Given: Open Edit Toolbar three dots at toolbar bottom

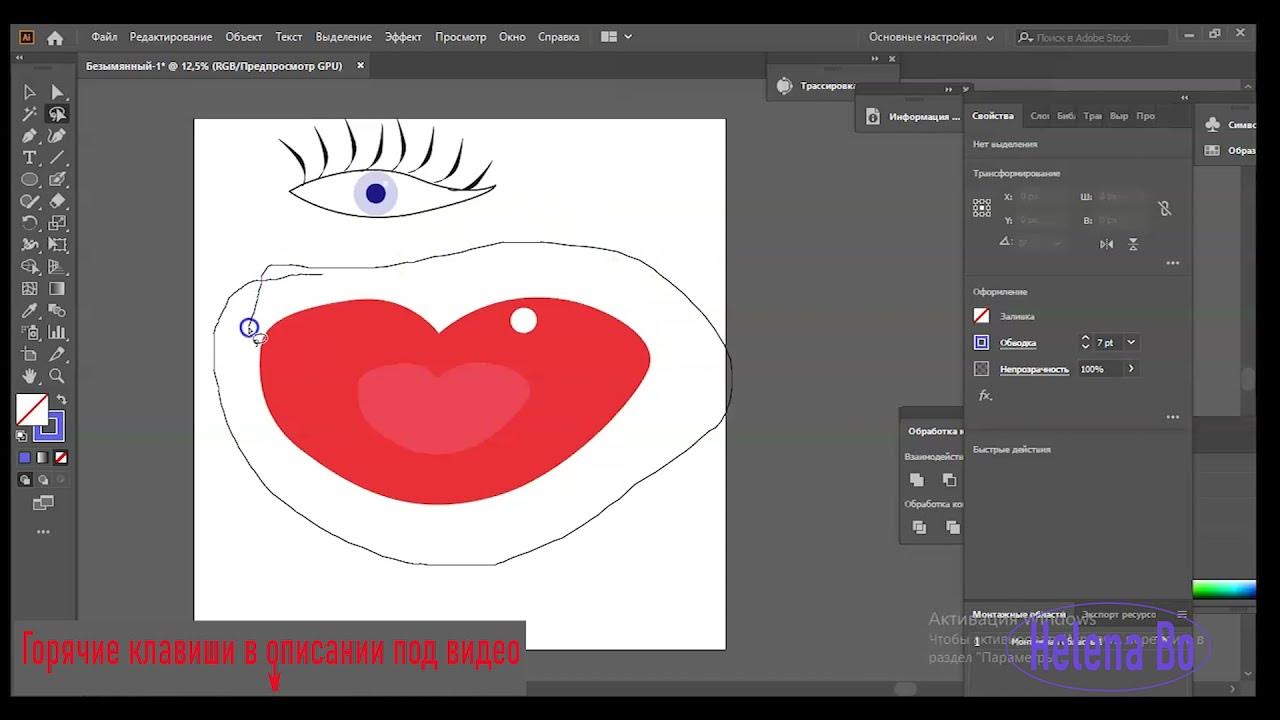Looking at the screenshot, I should pos(43,532).
